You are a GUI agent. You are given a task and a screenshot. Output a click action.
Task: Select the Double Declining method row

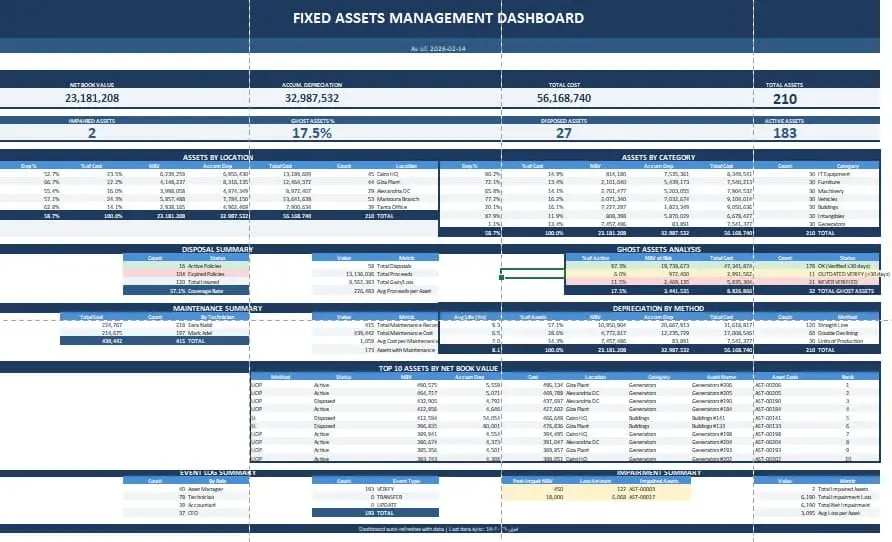(x=660, y=333)
